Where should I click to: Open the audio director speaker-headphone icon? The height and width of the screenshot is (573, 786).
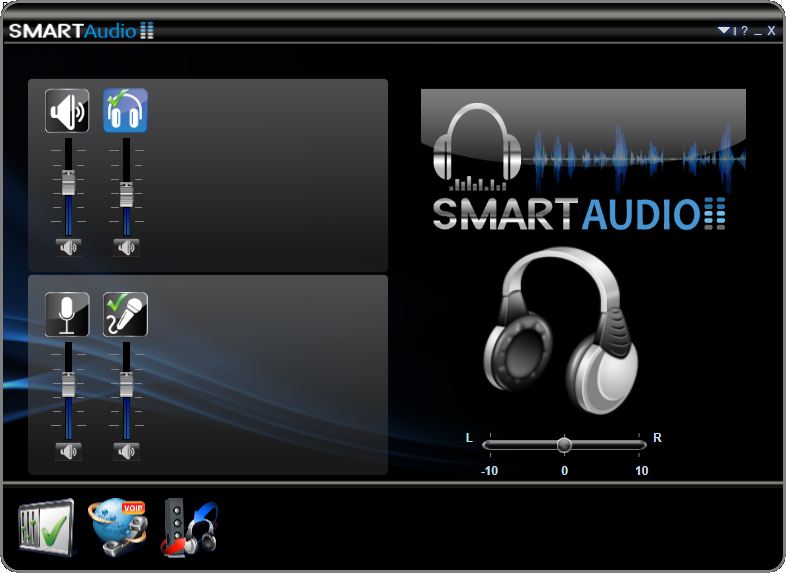tap(189, 527)
